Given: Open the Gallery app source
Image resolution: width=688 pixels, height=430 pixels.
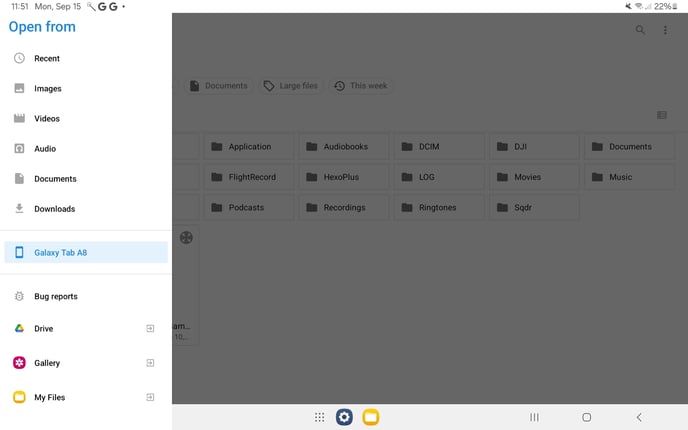Looking at the screenshot, I should [47, 364].
